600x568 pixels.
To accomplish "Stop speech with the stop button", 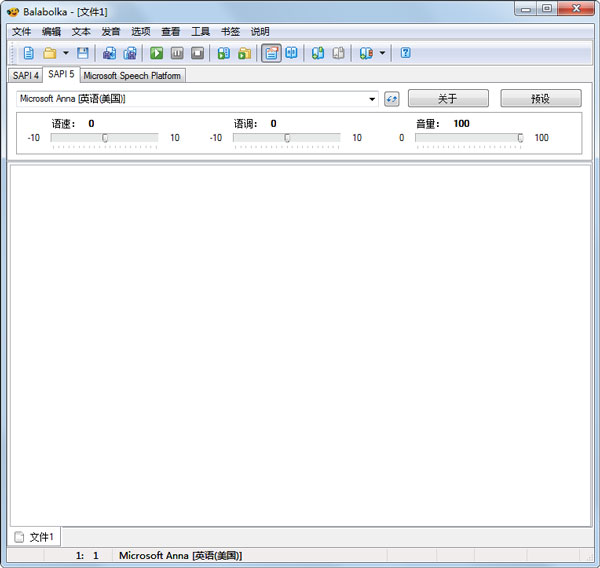I will point(197,53).
